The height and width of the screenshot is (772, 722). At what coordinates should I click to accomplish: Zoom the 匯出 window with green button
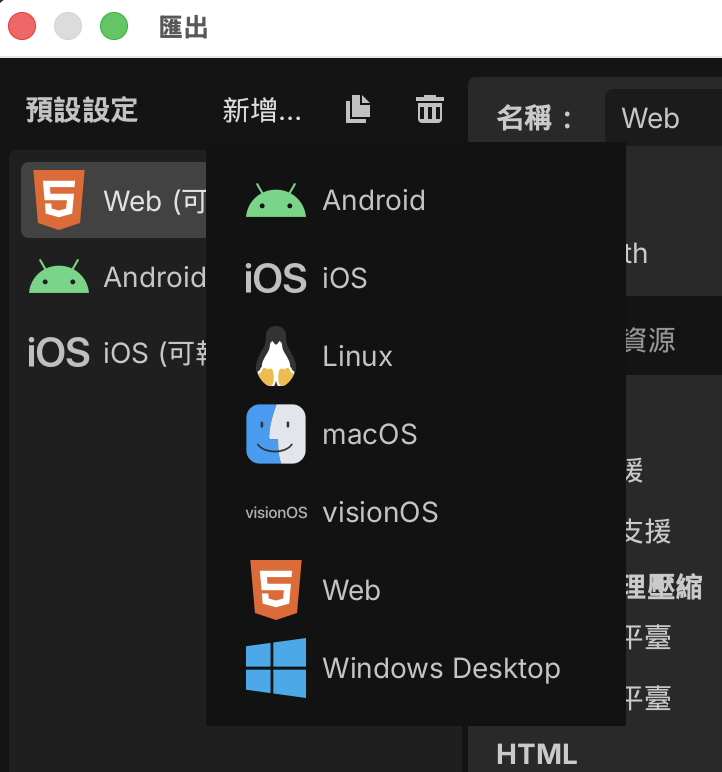tap(114, 26)
